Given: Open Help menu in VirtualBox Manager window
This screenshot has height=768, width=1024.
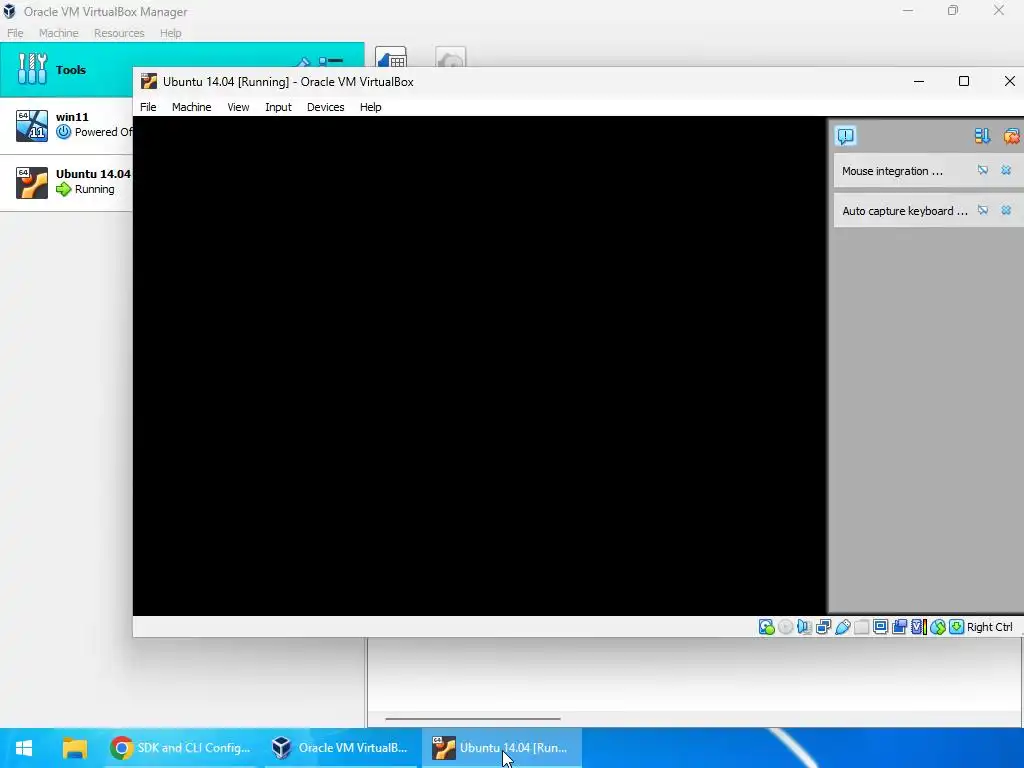Looking at the screenshot, I should point(170,33).
